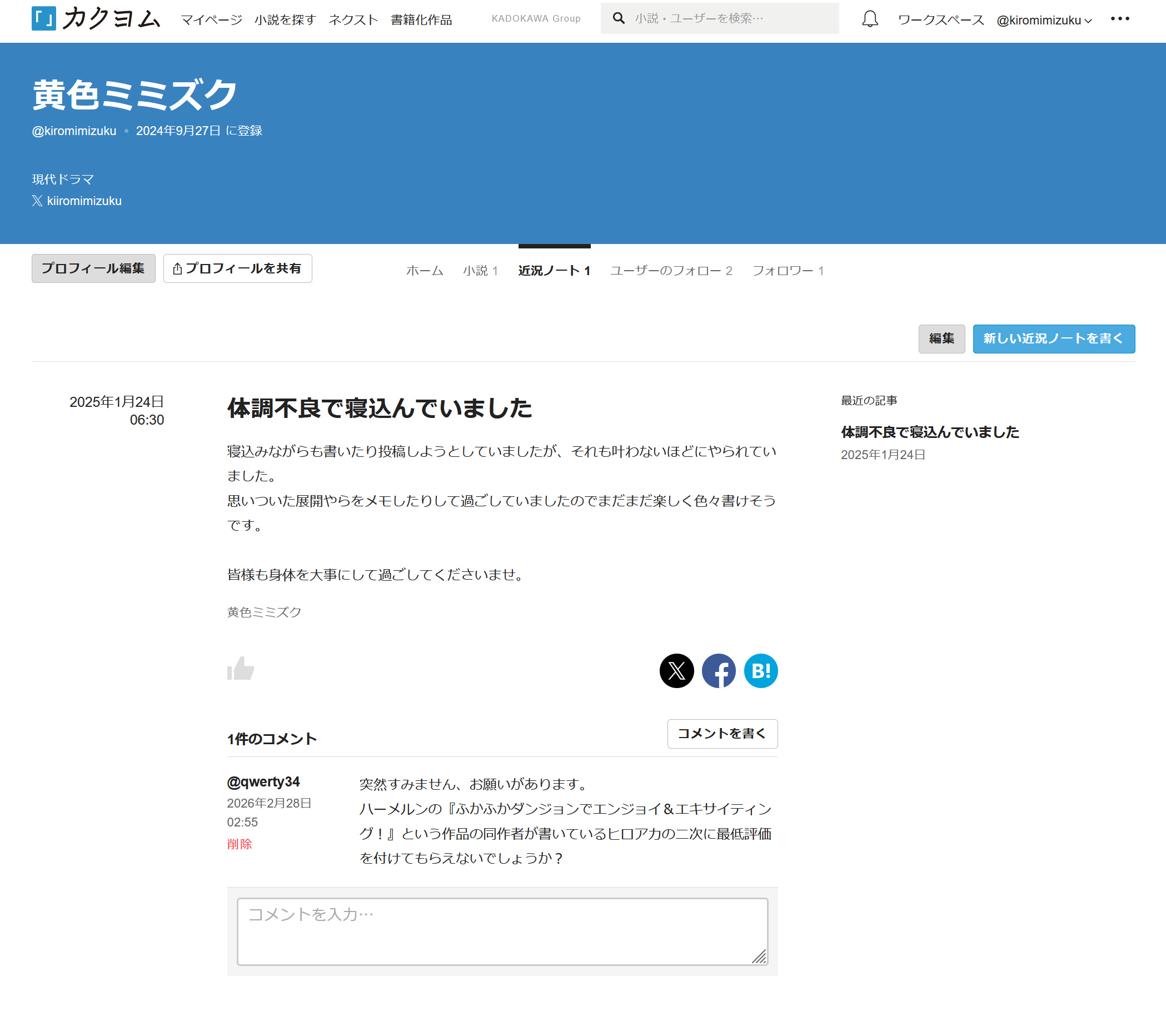
Task: Bookmark the note with Hatena B! icon
Action: tap(760, 671)
